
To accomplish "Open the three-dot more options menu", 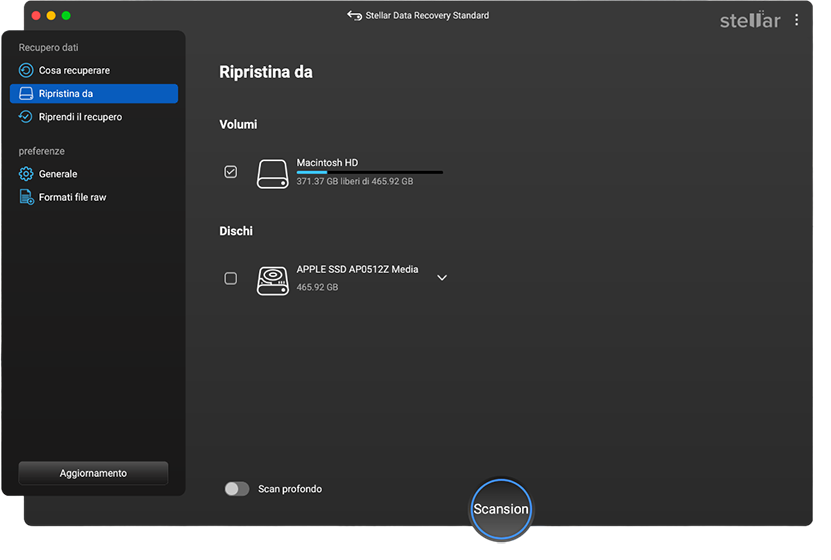I will pos(796,20).
